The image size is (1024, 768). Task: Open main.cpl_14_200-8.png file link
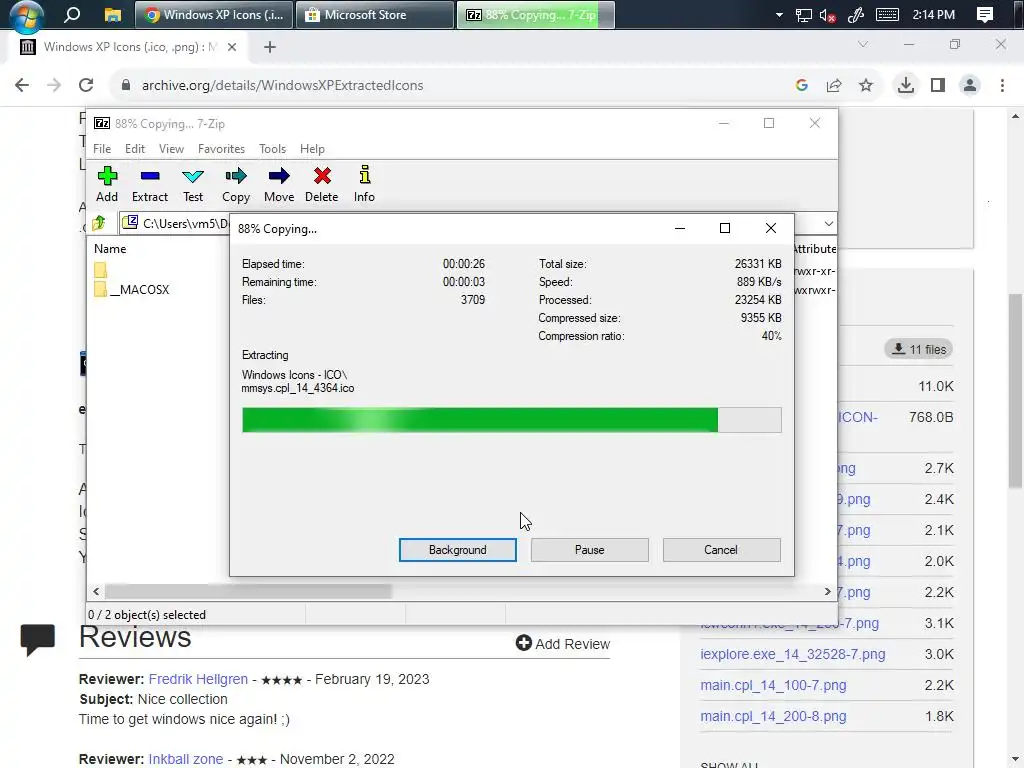773,716
